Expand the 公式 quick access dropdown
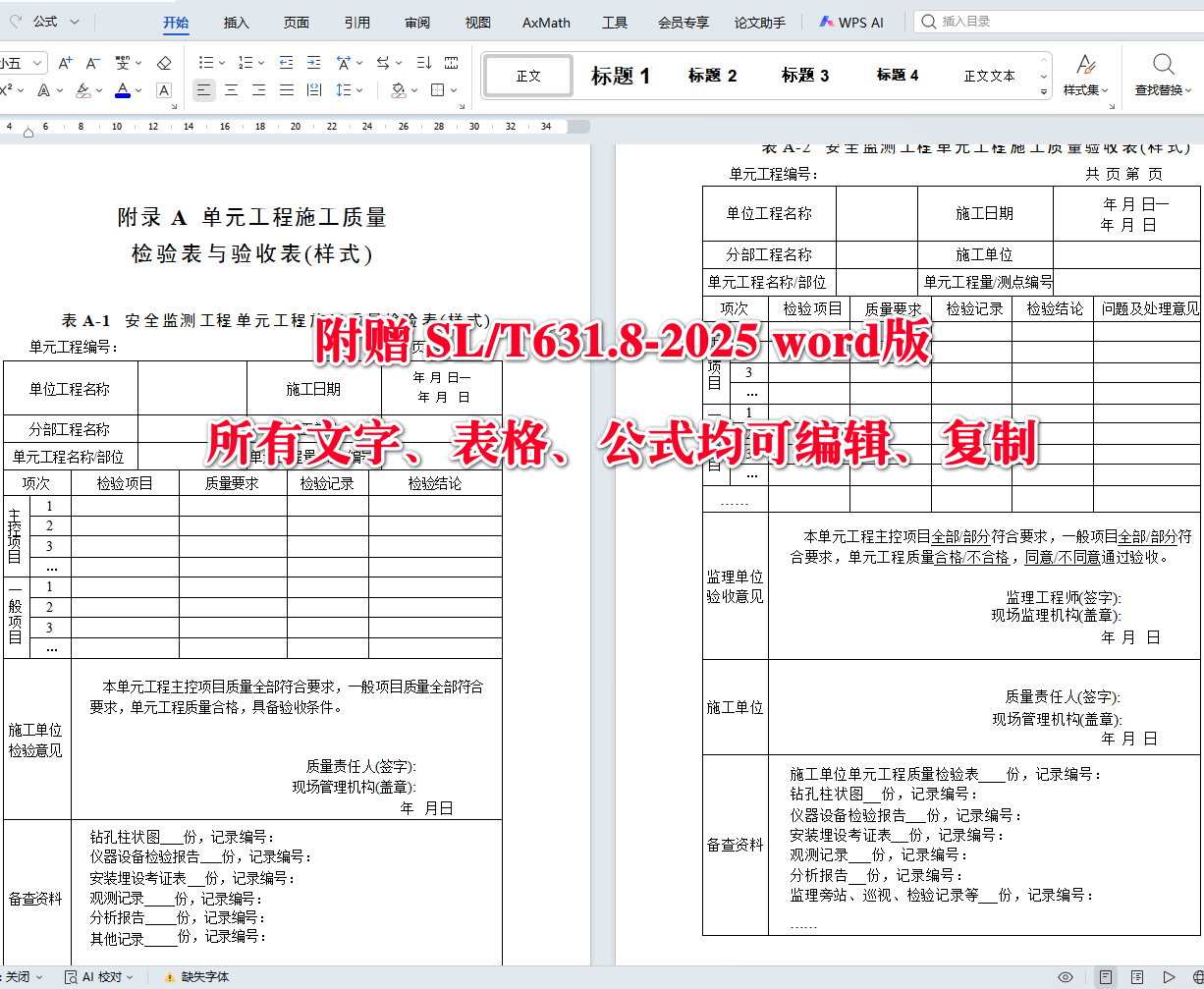 click(x=77, y=22)
